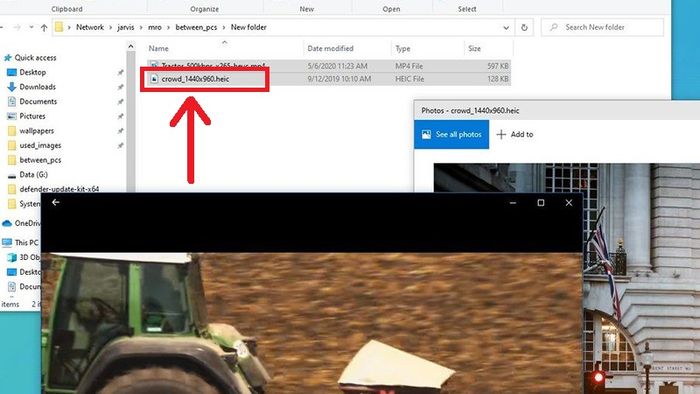
Task: Select 'mro' breadcrumb segment
Action: pos(154,27)
